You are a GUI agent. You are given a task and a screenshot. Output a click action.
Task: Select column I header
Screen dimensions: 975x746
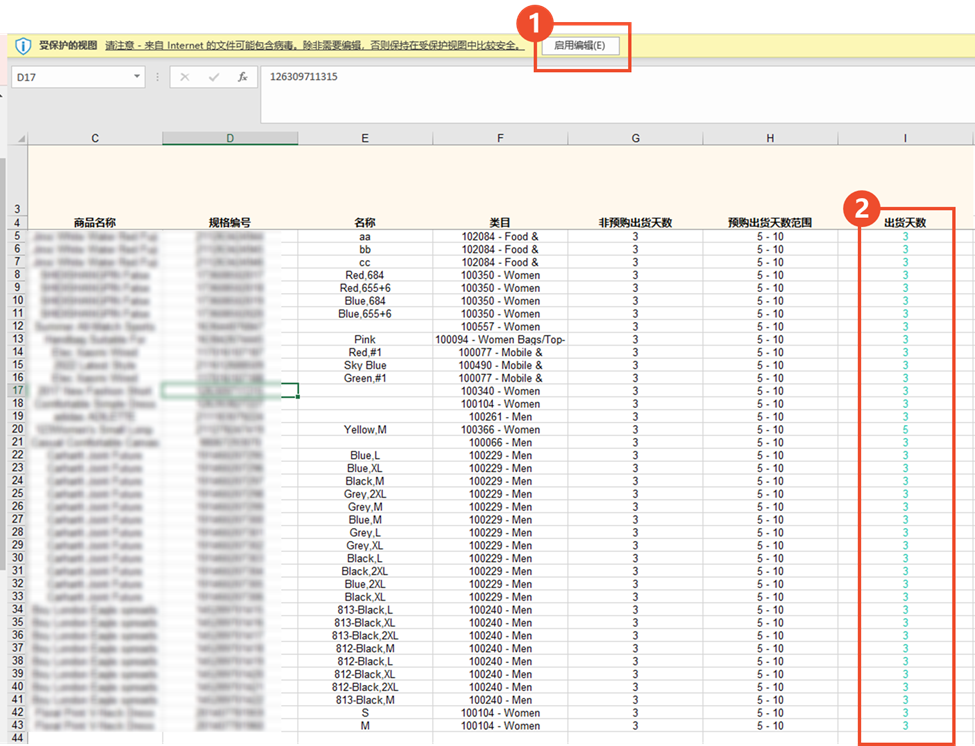(905, 138)
